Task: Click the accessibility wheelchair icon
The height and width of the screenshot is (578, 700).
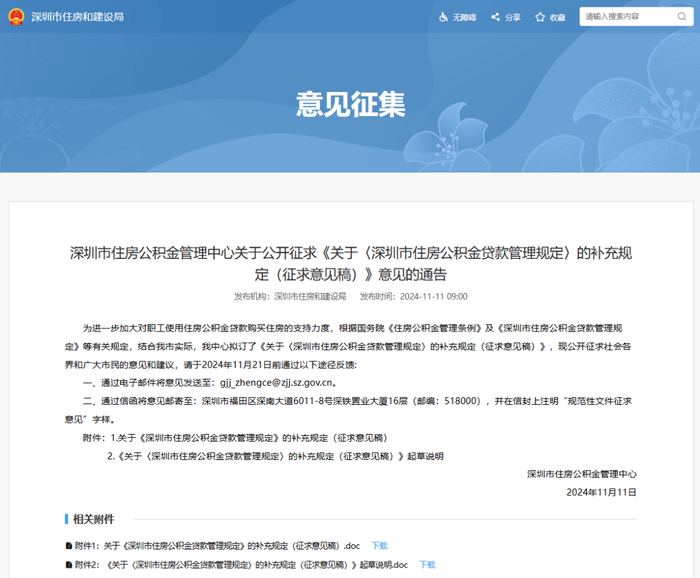Action: (443, 17)
